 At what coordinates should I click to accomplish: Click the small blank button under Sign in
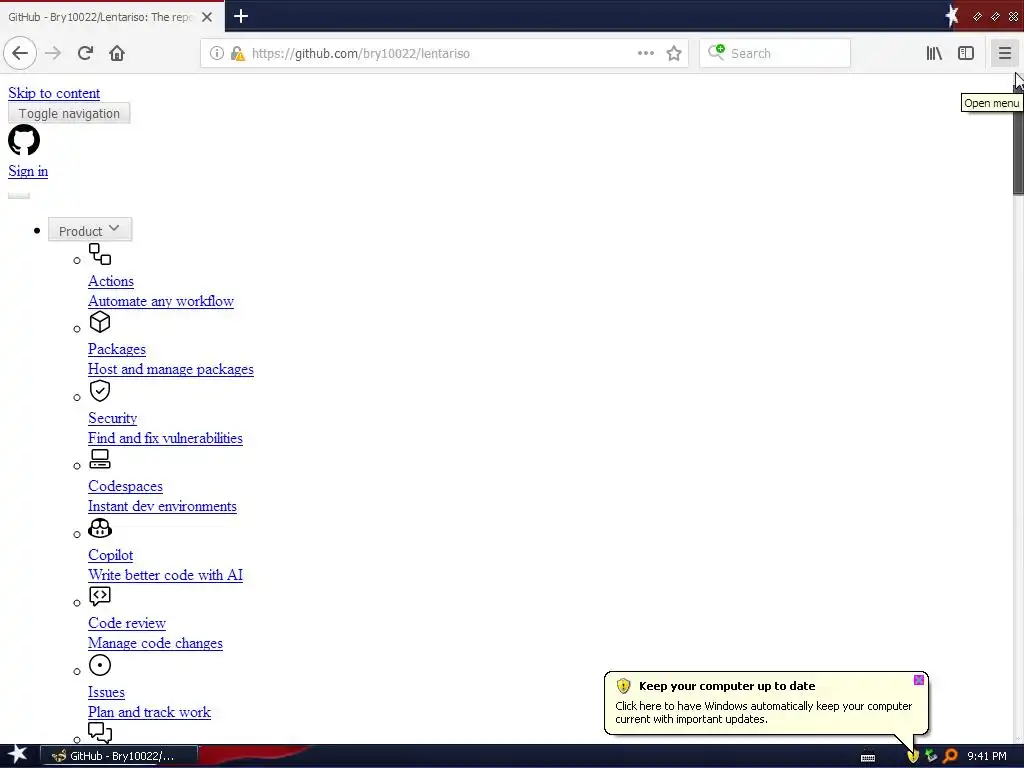click(19, 195)
